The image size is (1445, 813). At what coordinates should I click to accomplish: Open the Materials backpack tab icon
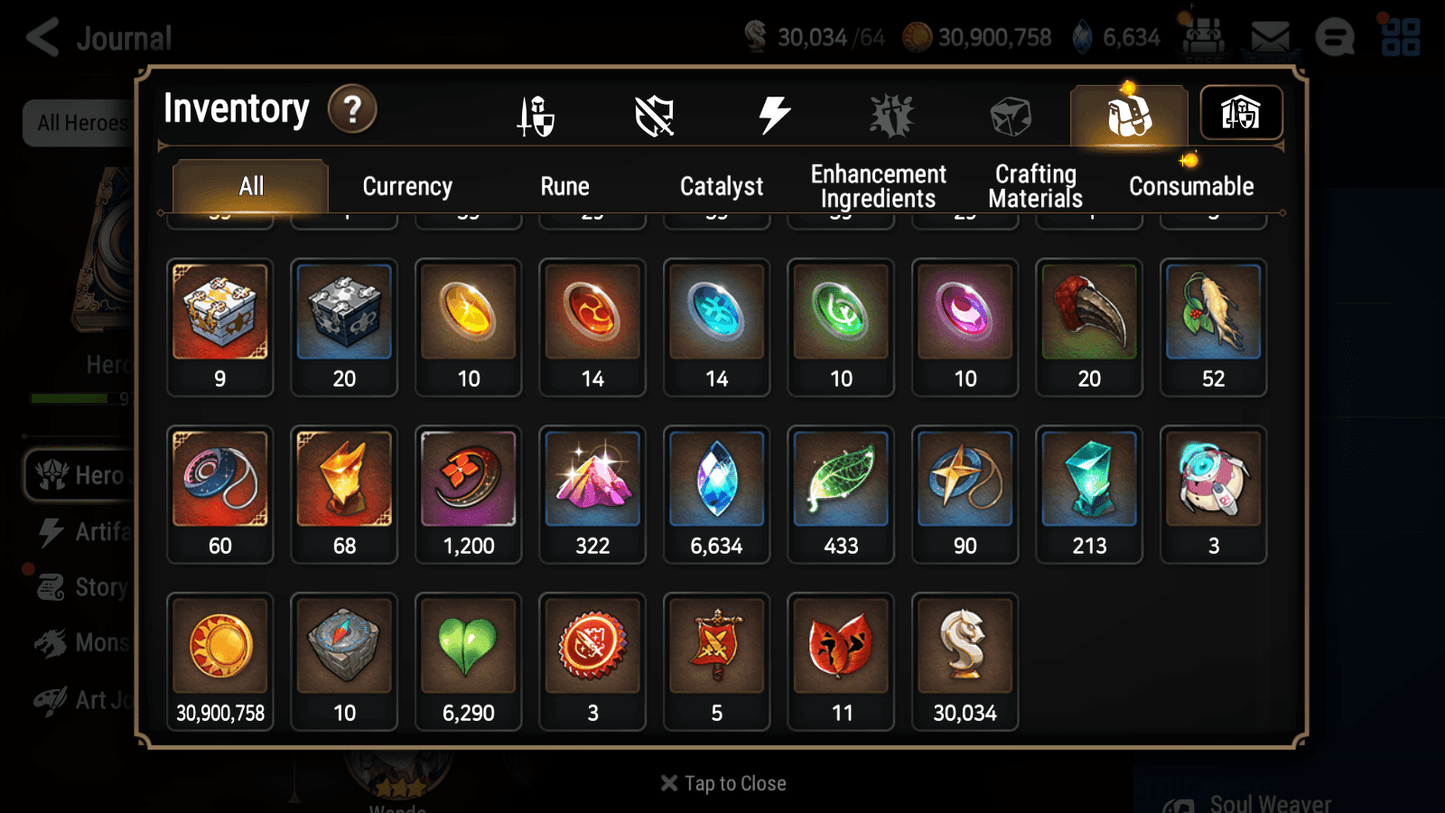click(1129, 113)
